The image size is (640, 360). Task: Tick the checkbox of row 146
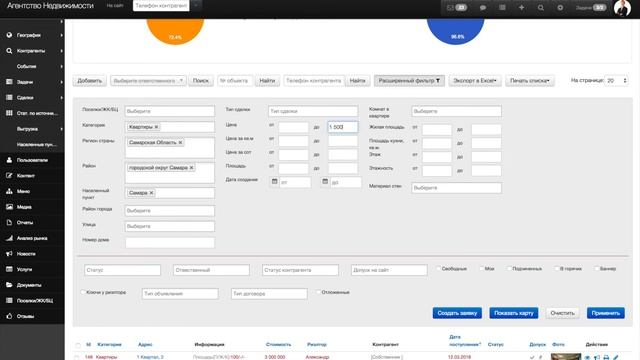point(76,358)
